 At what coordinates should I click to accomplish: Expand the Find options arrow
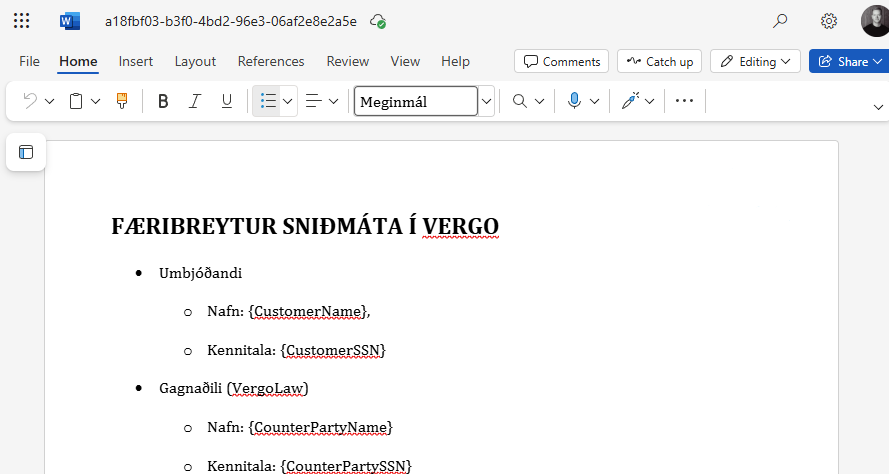pos(540,101)
